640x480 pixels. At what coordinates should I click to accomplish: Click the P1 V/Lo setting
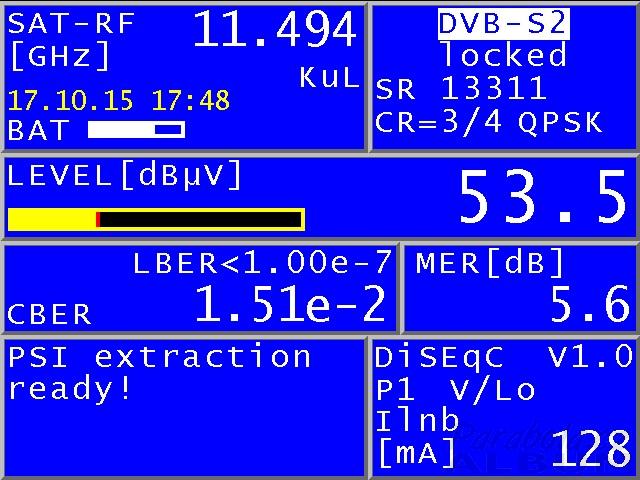[x=456, y=390]
